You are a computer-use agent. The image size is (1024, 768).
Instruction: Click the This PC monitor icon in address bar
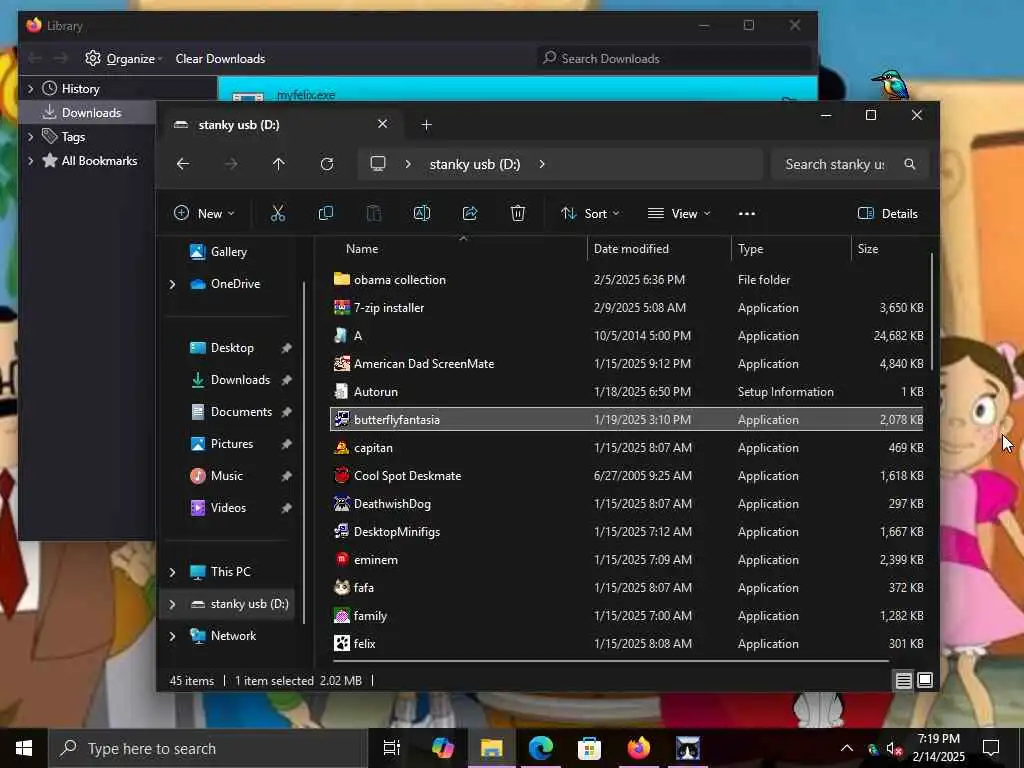[x=377, y=164]
